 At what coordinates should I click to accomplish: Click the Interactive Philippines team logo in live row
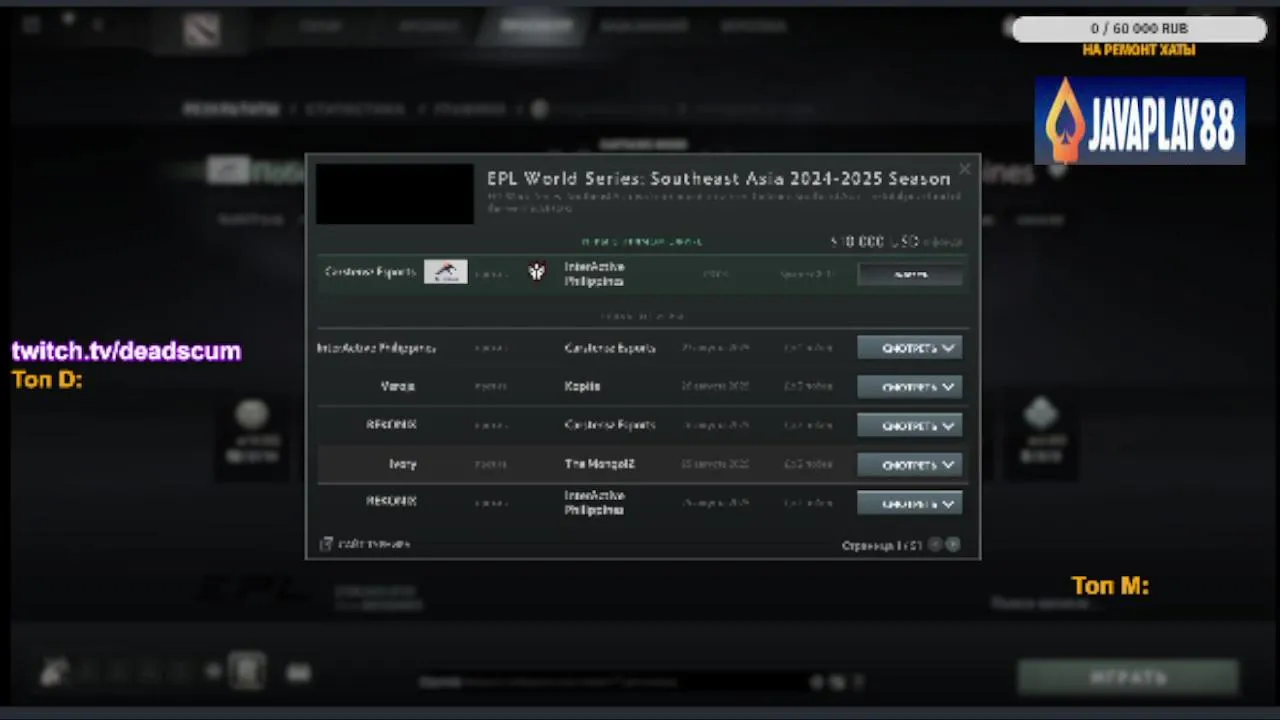point(537,272)
